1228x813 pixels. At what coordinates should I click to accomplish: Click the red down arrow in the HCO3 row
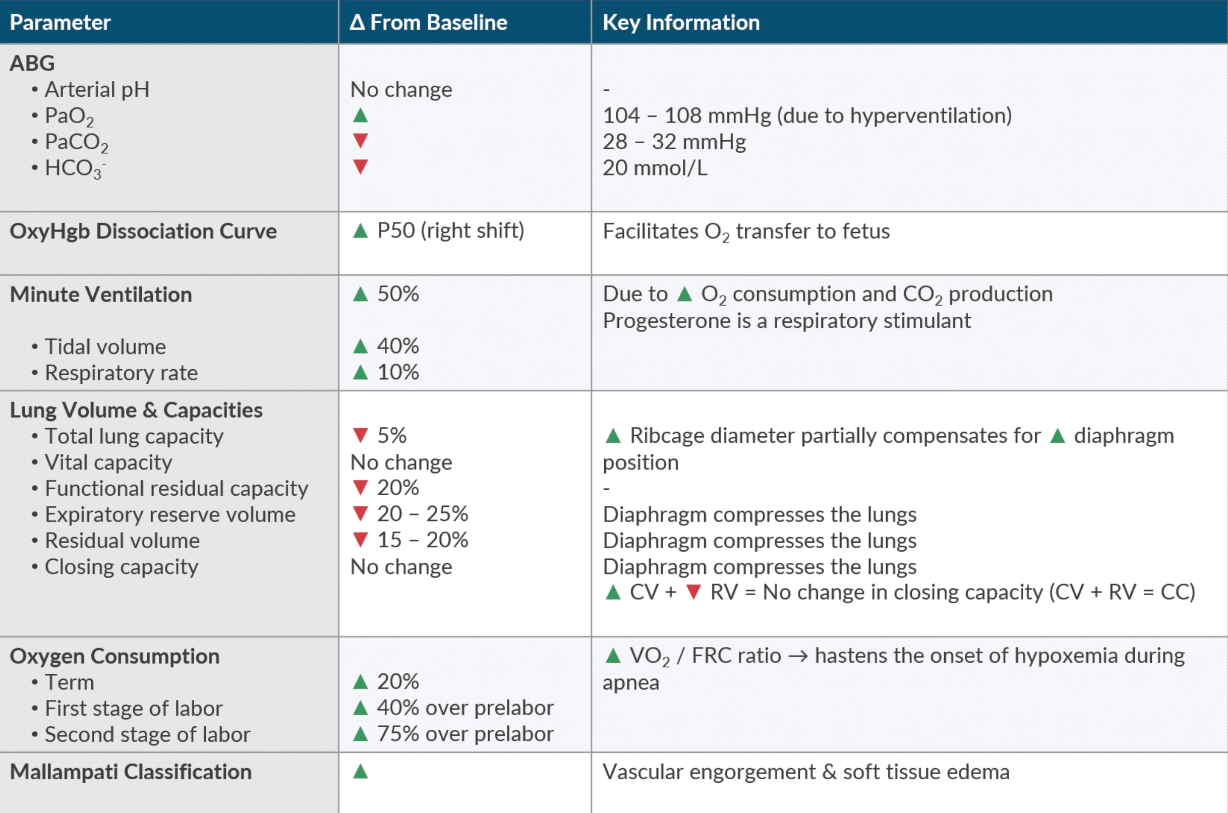(361, 167)
